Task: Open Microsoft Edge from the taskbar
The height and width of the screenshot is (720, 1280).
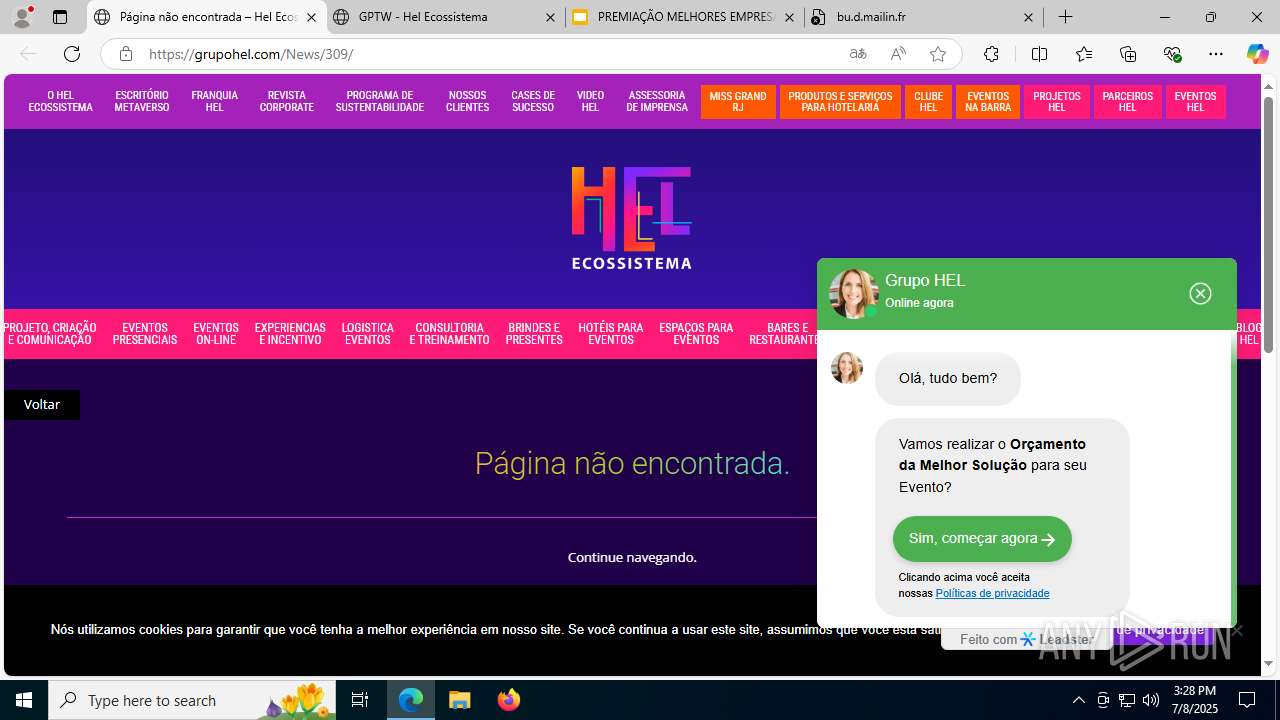Action: pos(411,700)
